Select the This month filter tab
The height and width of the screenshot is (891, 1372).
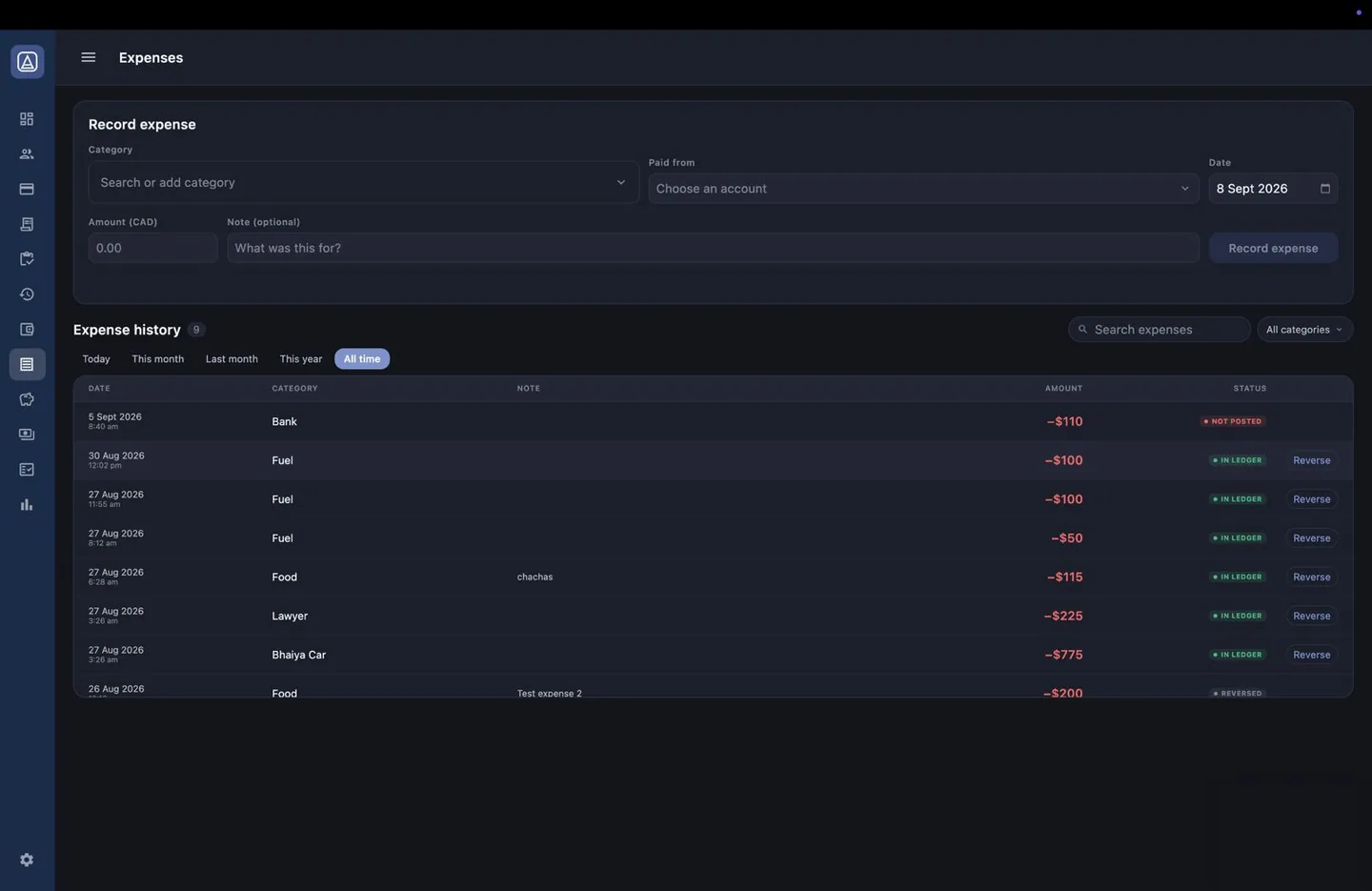(158, 359)
